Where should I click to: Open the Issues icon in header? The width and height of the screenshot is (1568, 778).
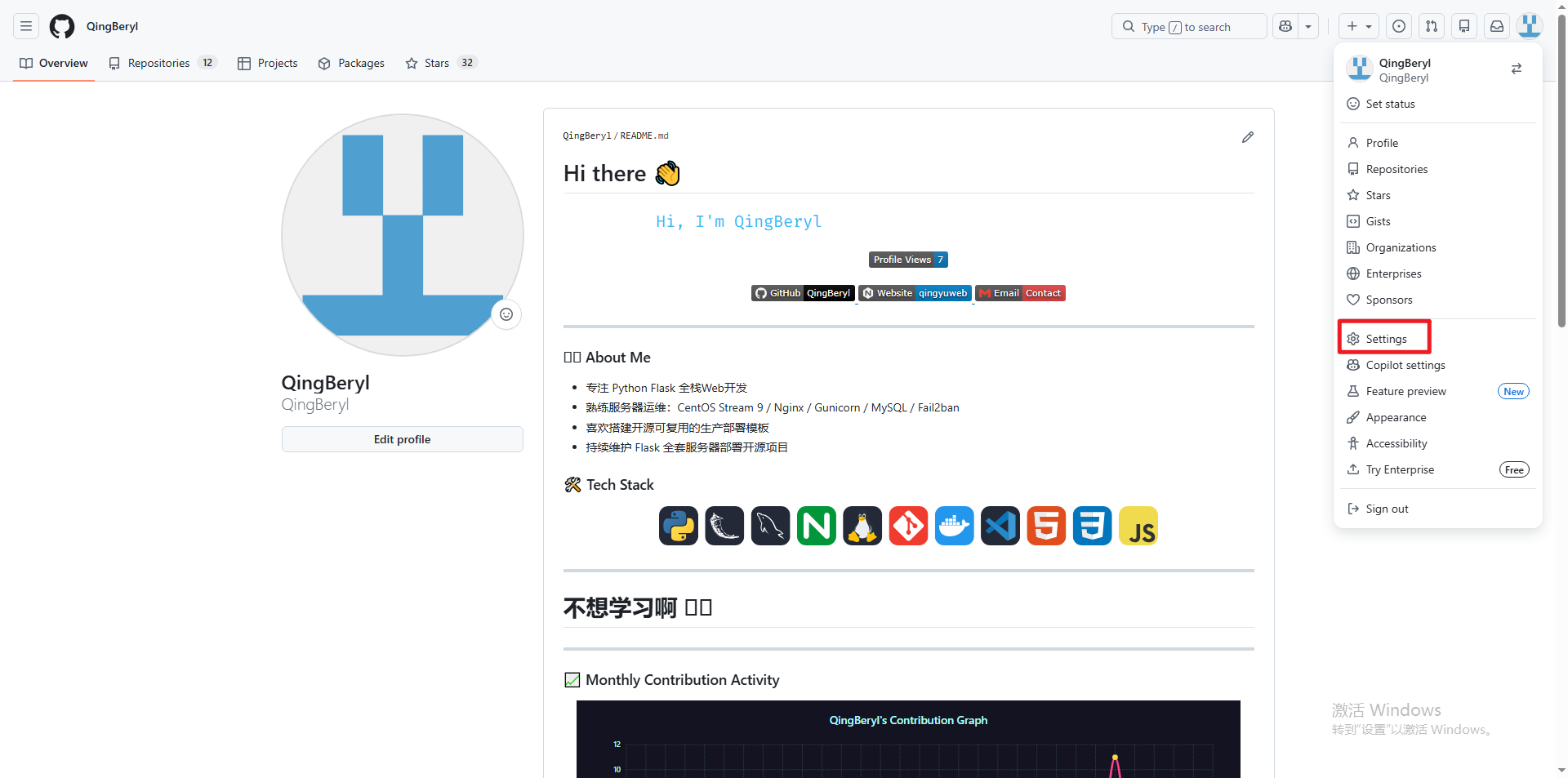1399,26
